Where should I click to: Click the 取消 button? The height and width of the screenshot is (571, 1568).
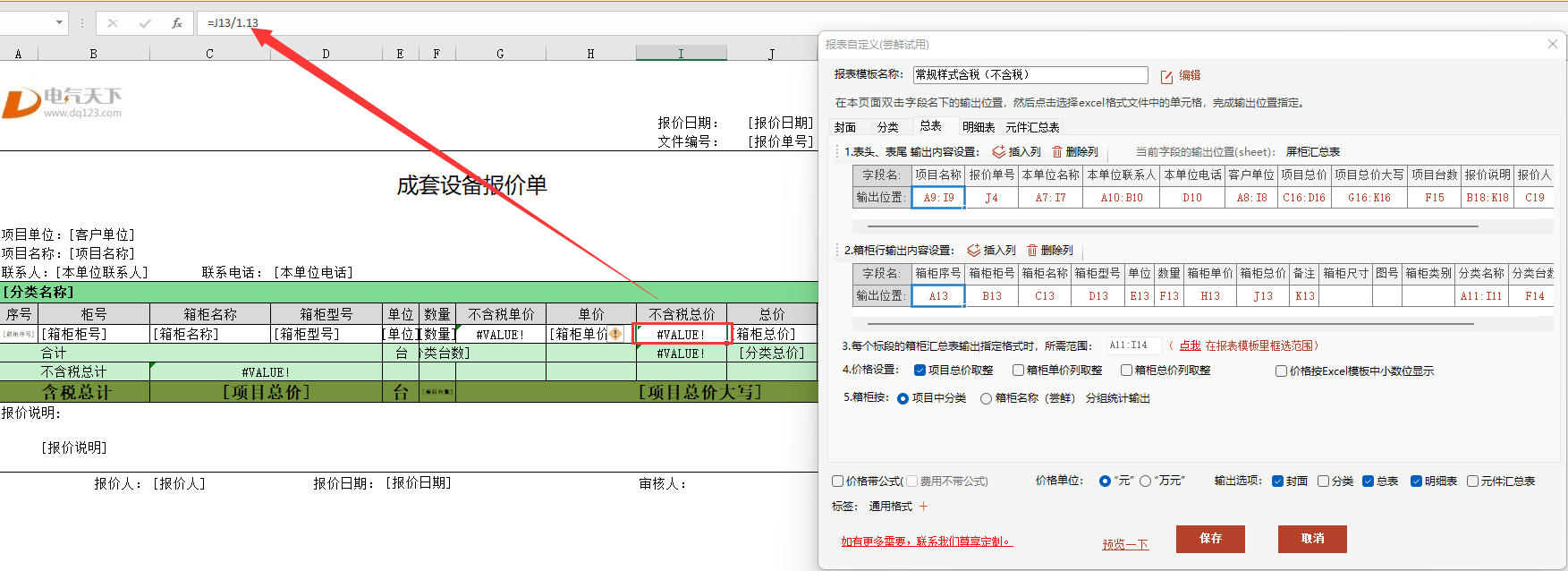pyautogui.click(x=1312, y=539)
